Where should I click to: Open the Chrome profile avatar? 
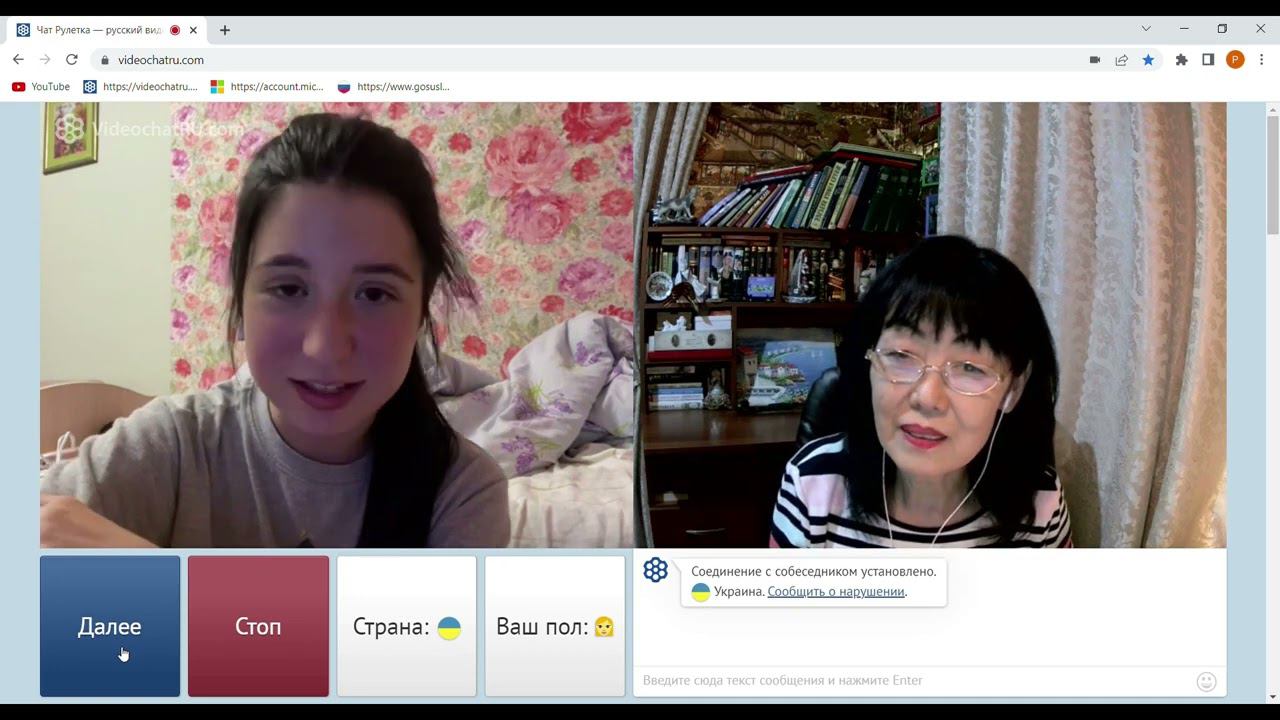coord(1235,60)
